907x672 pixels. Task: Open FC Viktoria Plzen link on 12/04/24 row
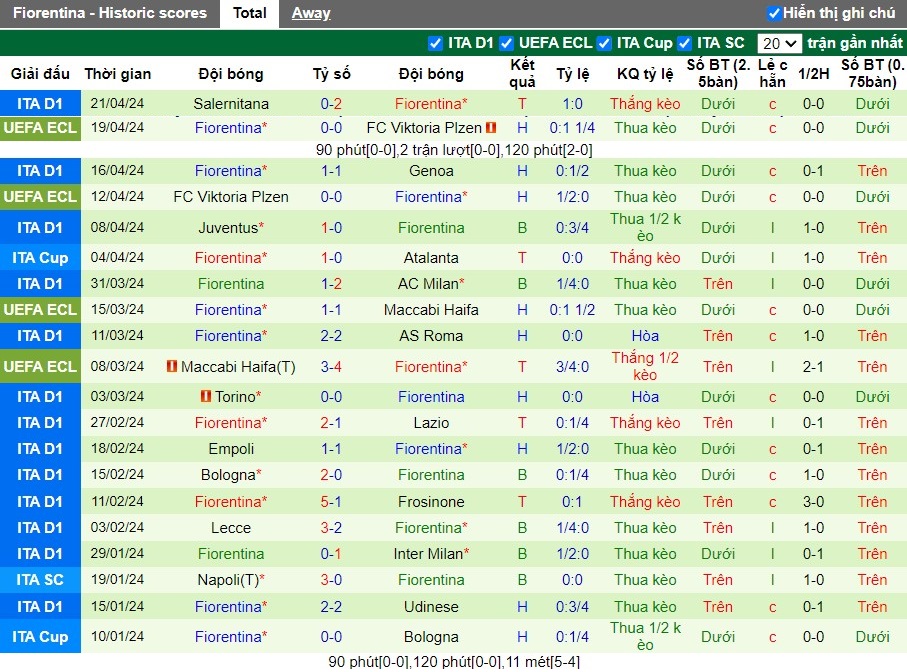(x=231, y=197)
